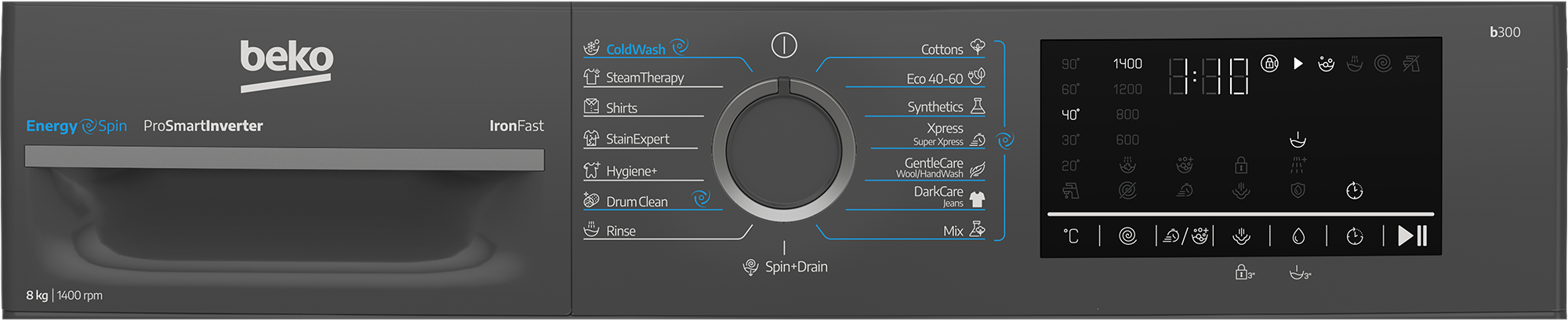This screenshot has height=321, width=1568.
Task: Click the spin spiral icon beside Spin+Drain
Action: [750, 267]
